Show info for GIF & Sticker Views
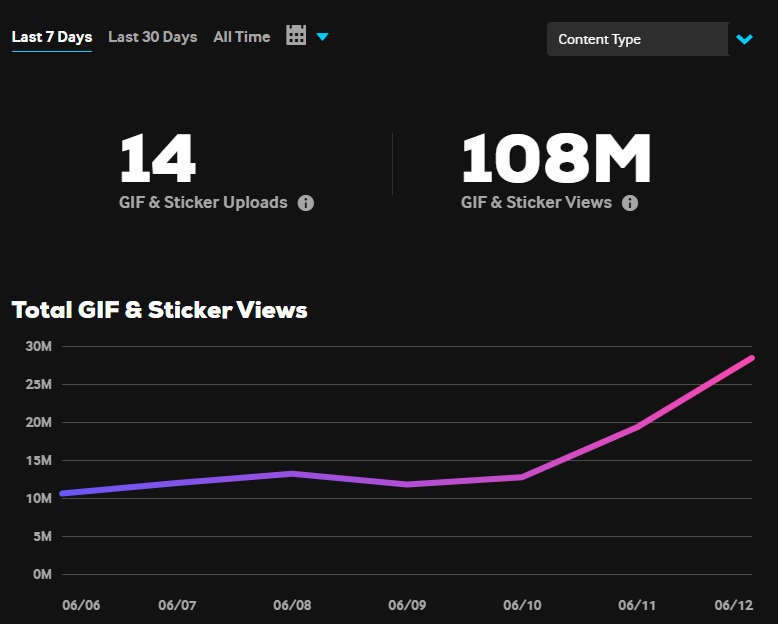778x624 pixels. (630, 203)
